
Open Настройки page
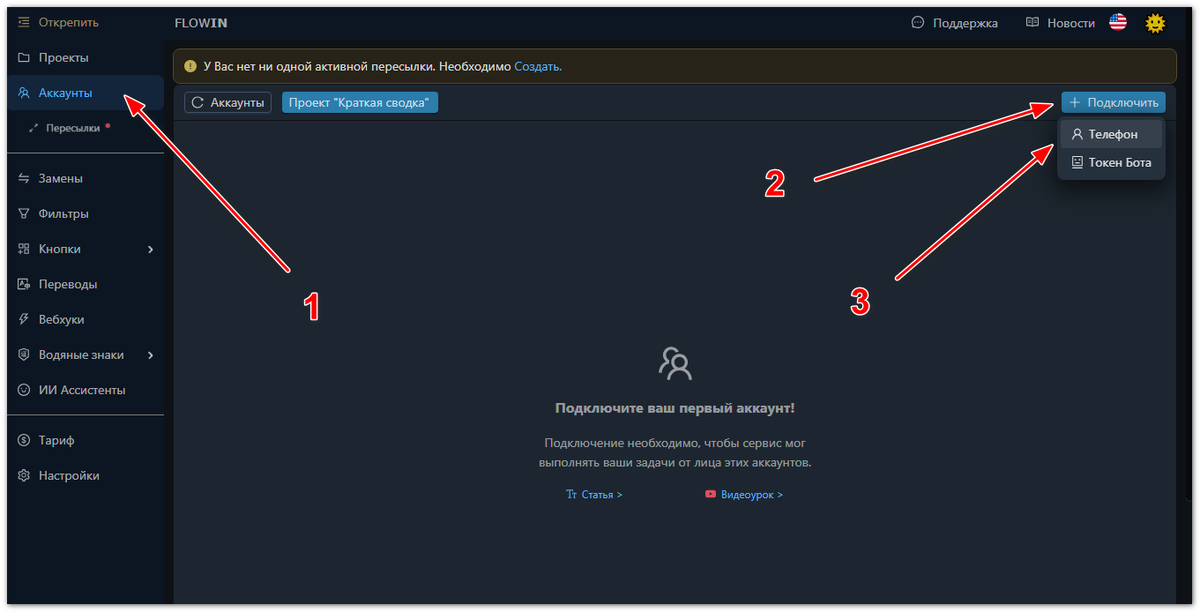(85, 475)
